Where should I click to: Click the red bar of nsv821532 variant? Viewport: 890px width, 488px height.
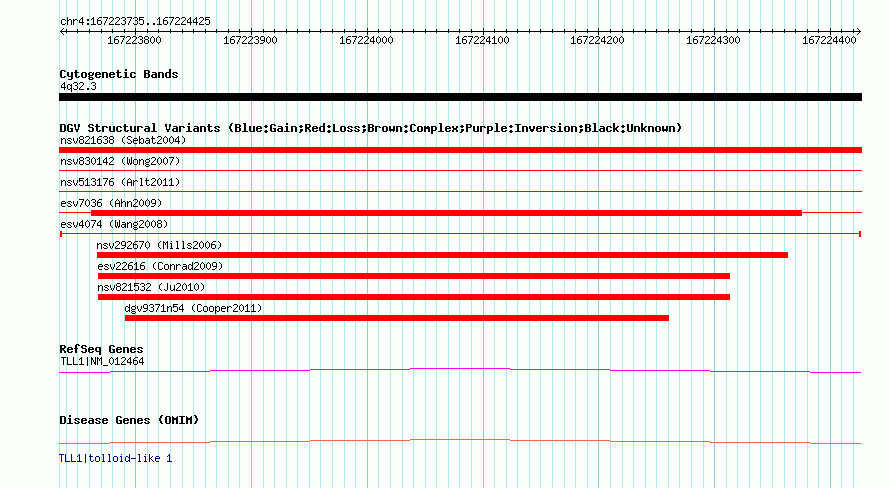pos(414,297)
